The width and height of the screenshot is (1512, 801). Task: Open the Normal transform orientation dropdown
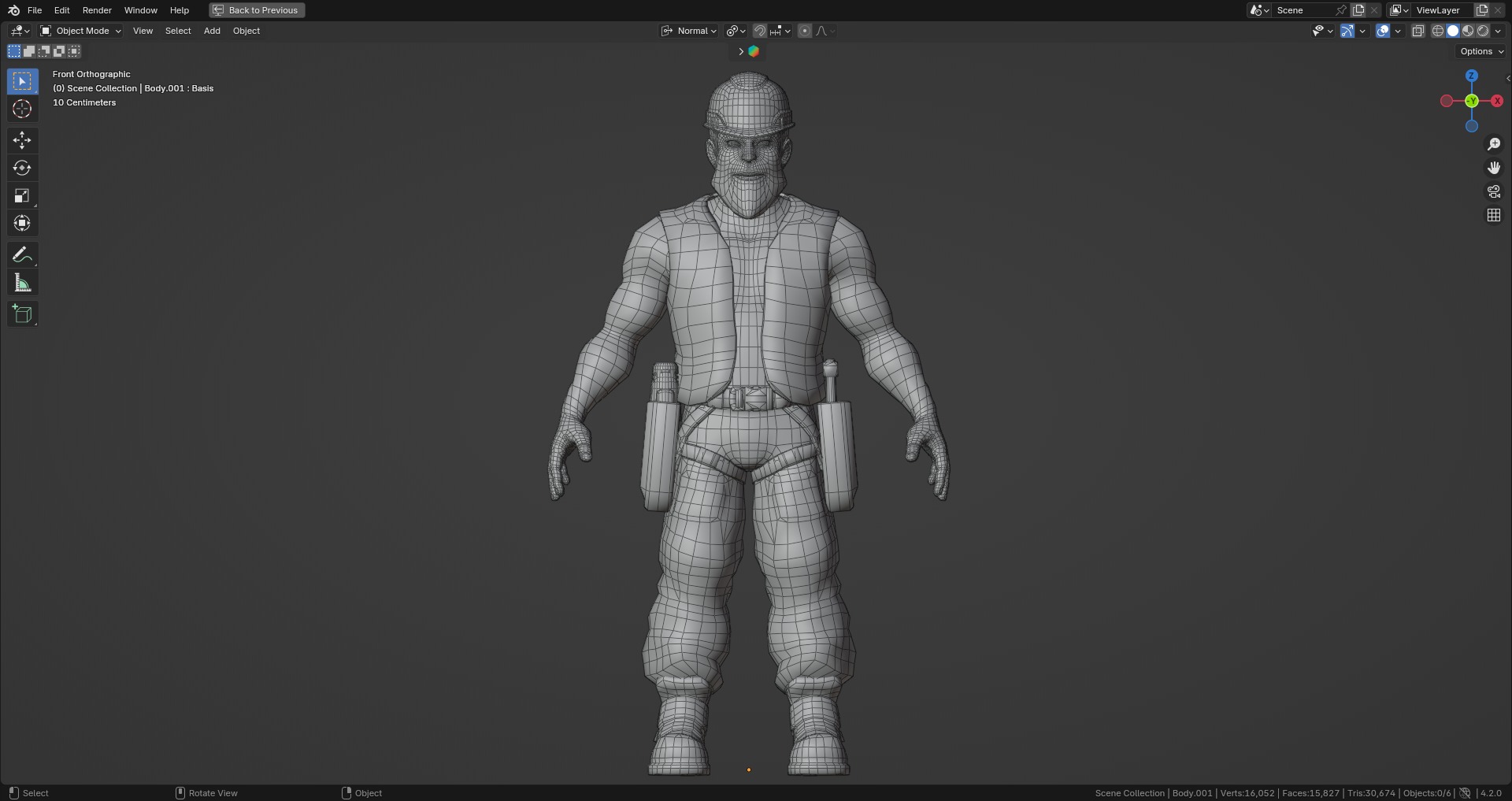pos(689,31)
